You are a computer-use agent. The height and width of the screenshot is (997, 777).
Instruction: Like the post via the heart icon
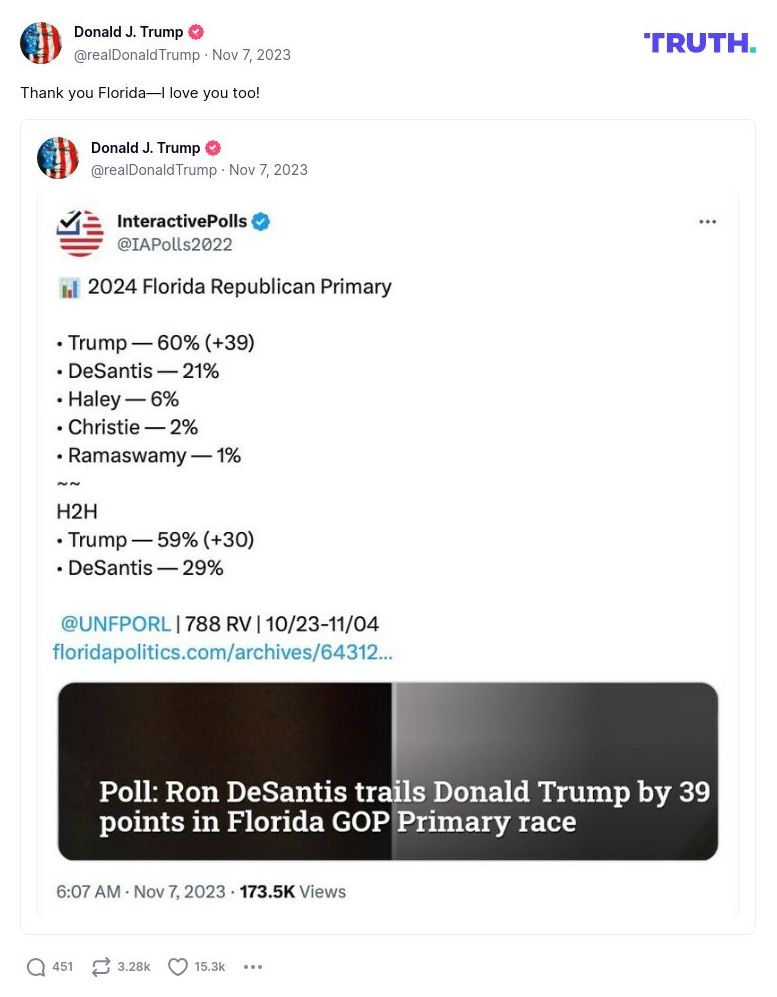coord(178,966)
